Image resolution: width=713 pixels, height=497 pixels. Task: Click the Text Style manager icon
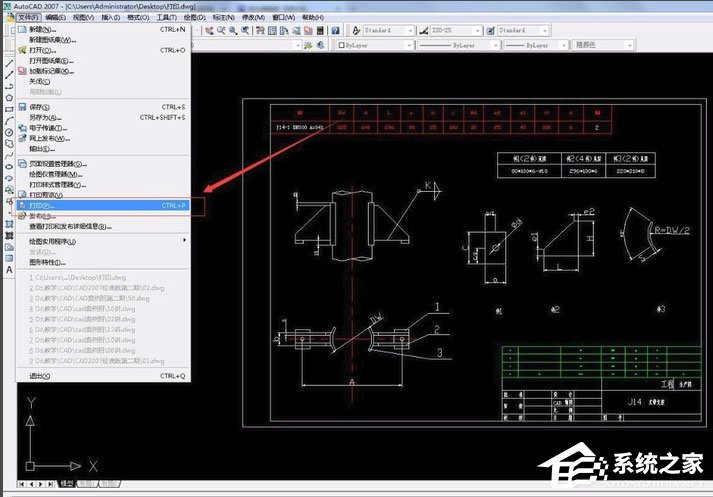click(x=356, y=30)
